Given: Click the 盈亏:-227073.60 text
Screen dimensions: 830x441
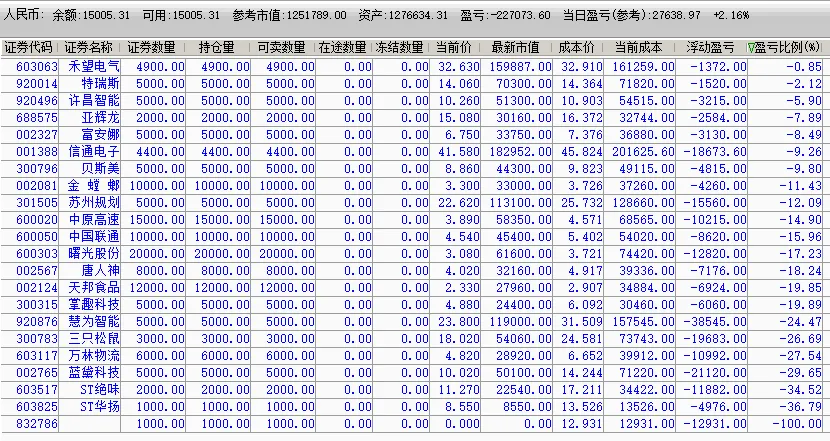Looking at the screenshot, I should pyautogui.click(x=506, y=15).
